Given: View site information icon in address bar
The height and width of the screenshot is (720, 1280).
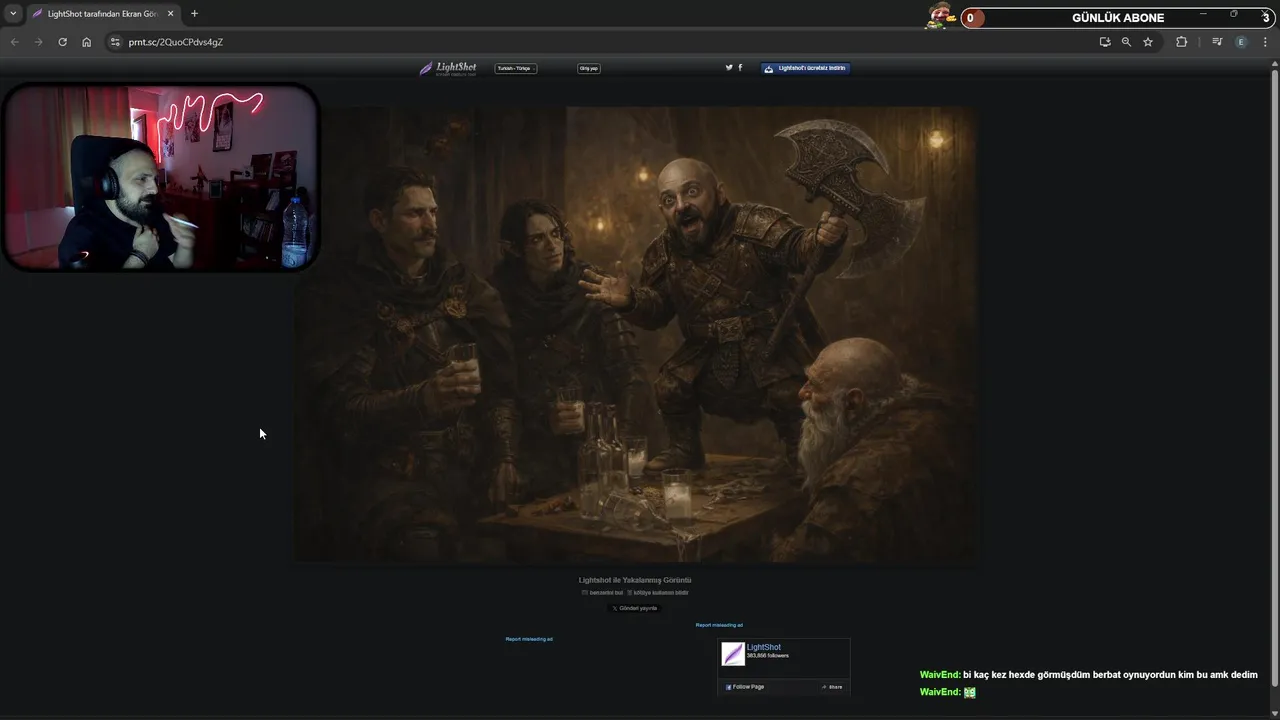Looking at the screenshot, I should (115, 42).
